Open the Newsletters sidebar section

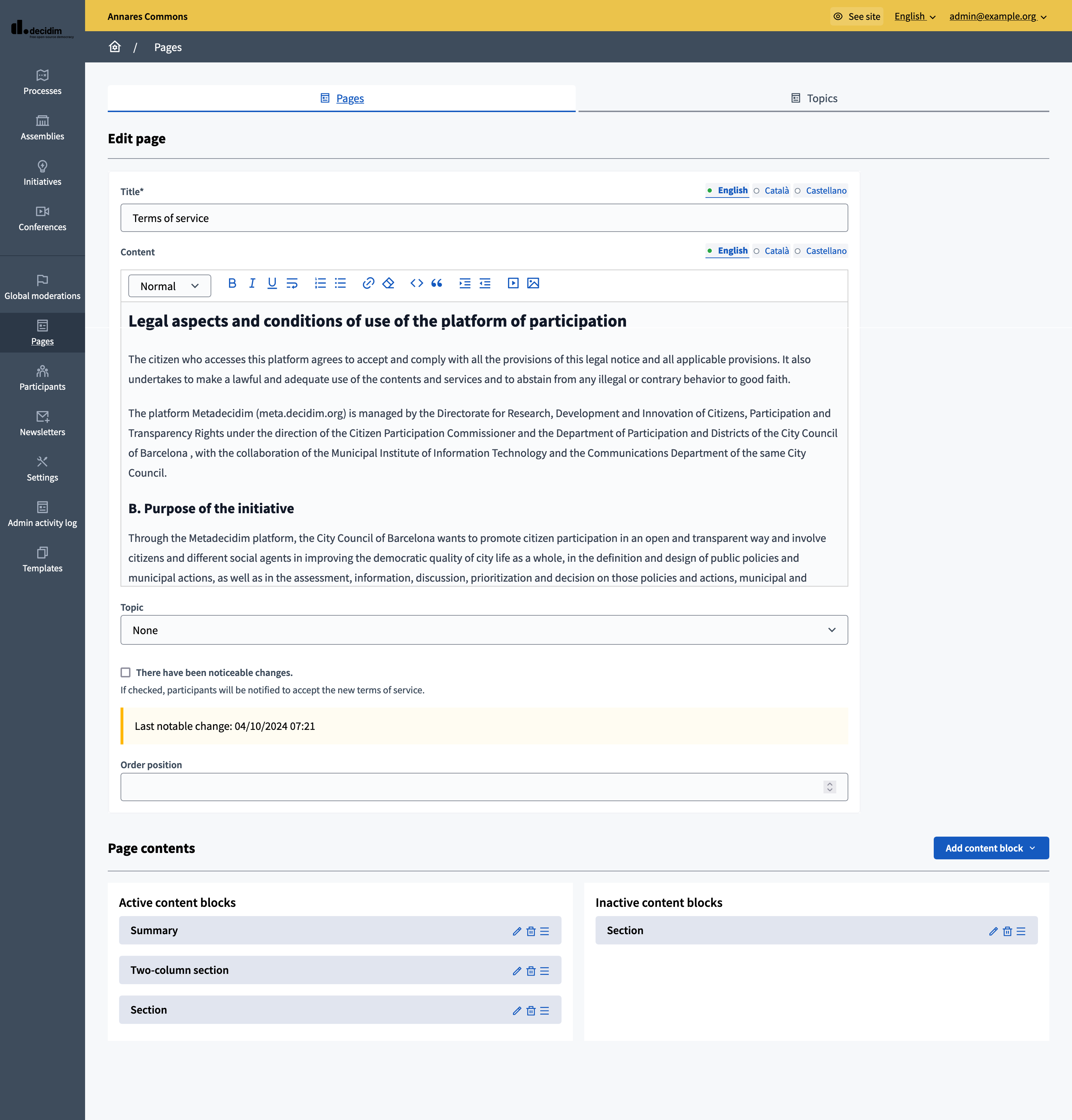coord(42,423)
